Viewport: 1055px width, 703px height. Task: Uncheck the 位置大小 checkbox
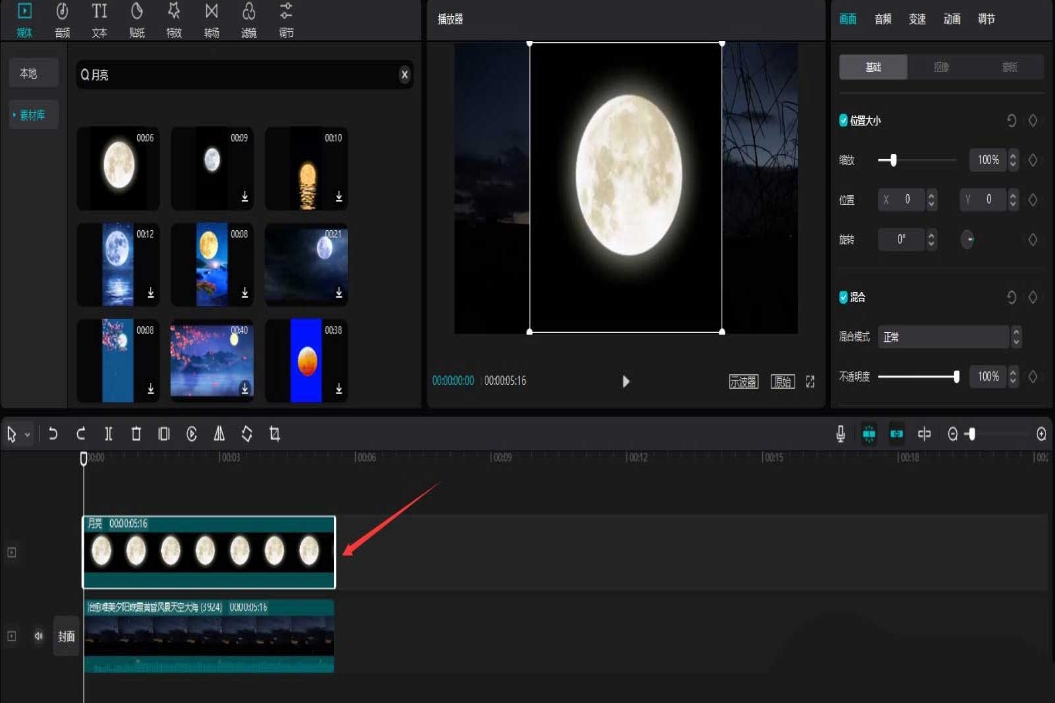(843, 120)
